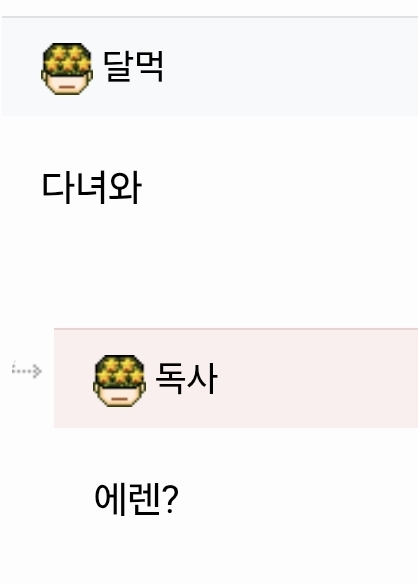Viewport: 418px width, 584px height.
Task: Click the syllable 와 ending the first comment
Action: coord(125,188)
